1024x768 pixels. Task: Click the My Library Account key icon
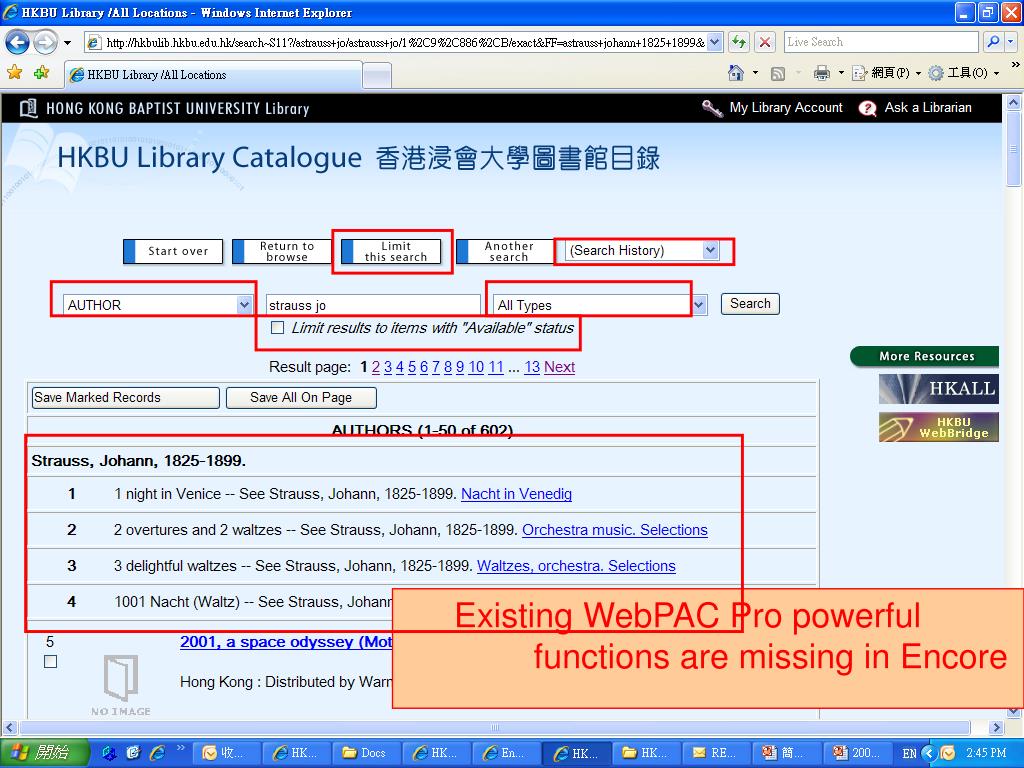(712, 108)
